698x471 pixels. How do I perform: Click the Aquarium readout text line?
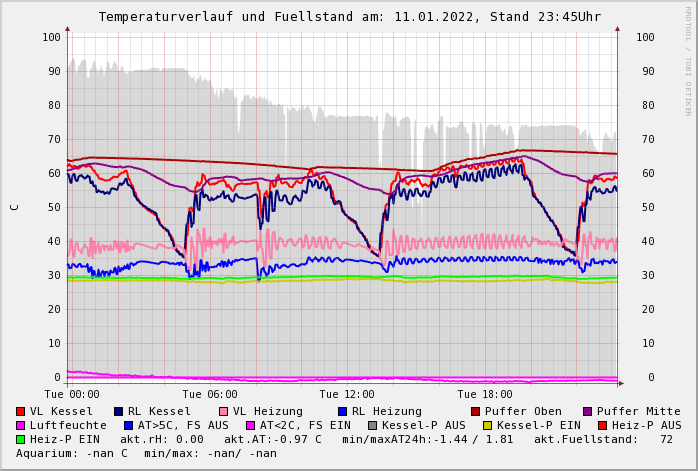pyautogui.click(x=146, y=453)
